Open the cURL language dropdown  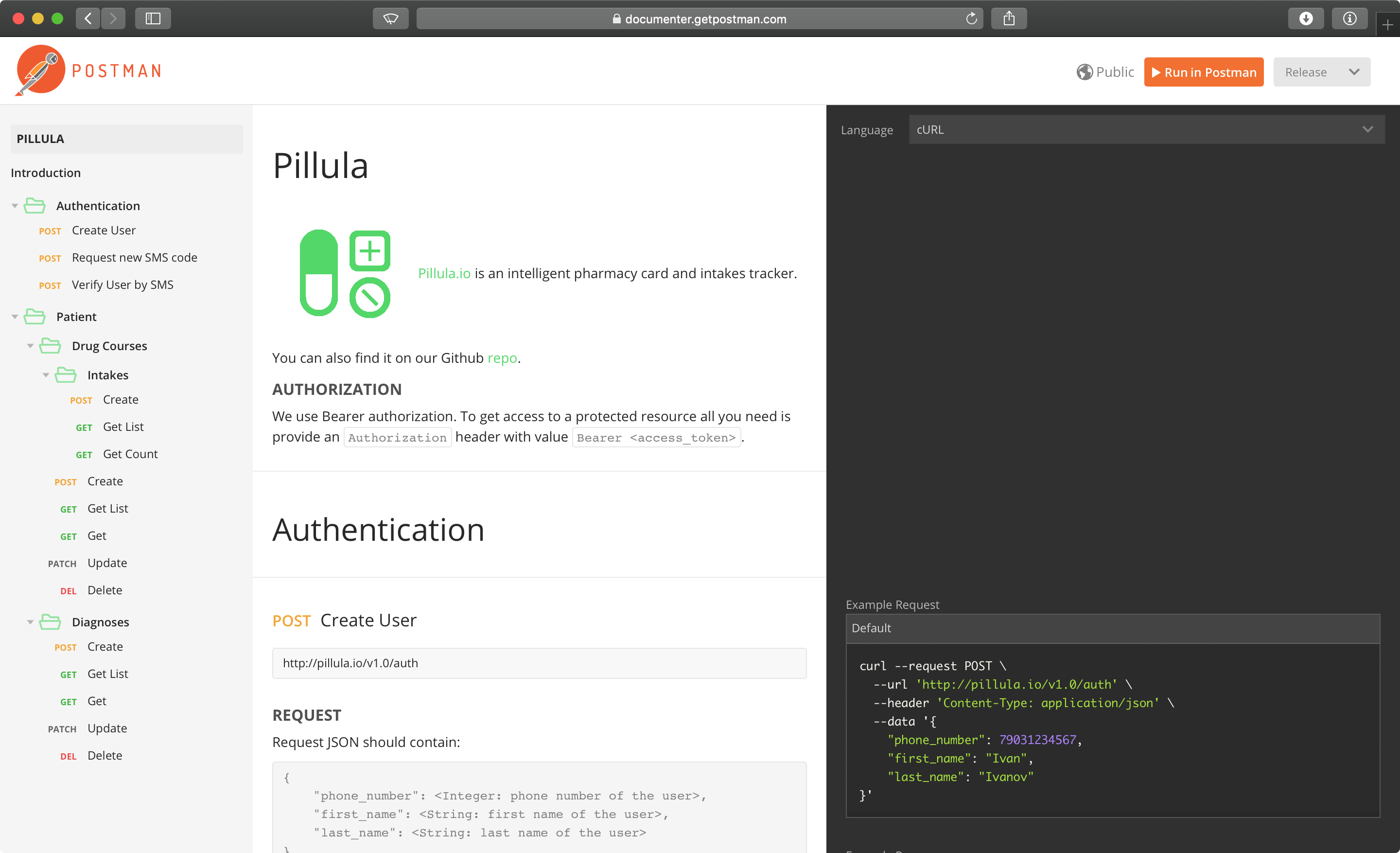point(1146,129)
